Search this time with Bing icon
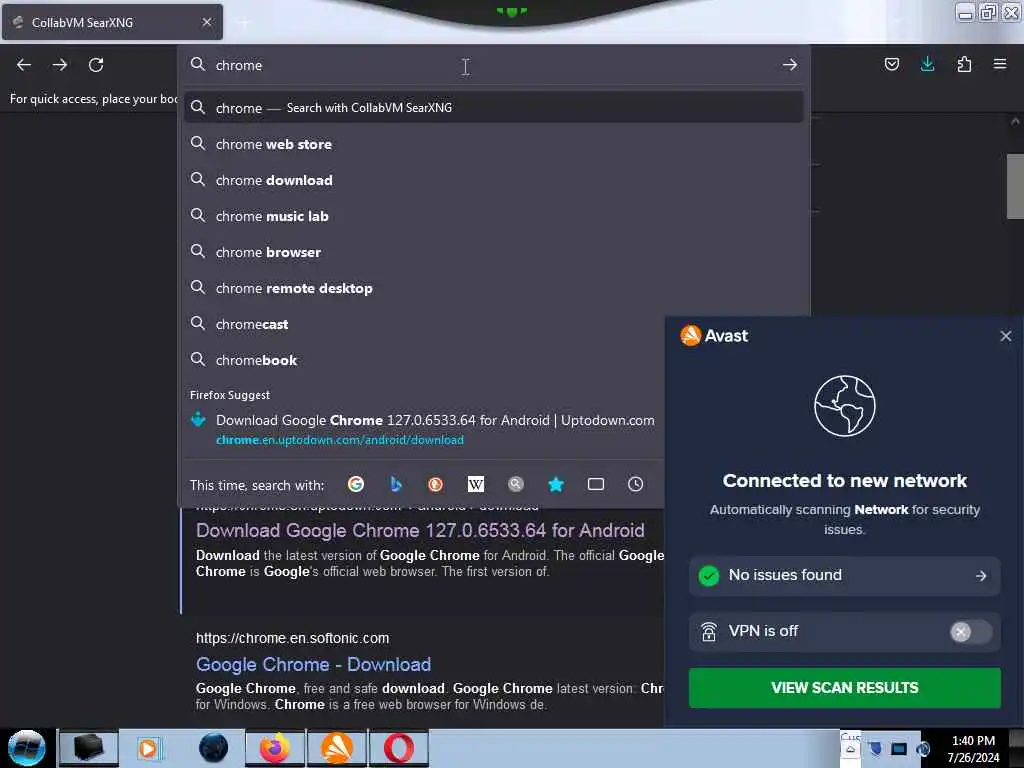The height and width of the screenshot is (768, 1024). (x=396, y=484)
